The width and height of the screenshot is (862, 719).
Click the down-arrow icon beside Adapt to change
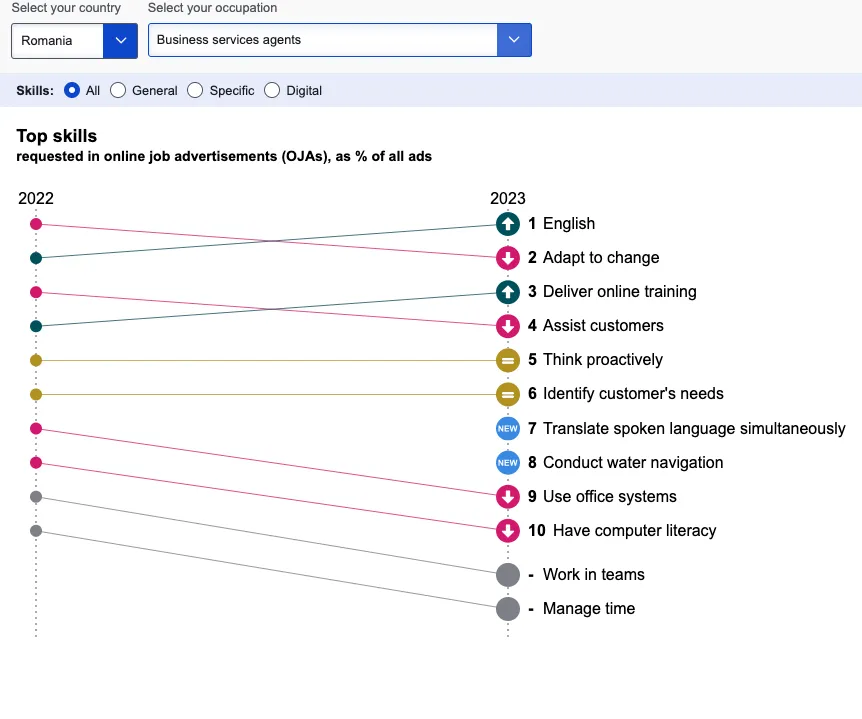point(508,258)
